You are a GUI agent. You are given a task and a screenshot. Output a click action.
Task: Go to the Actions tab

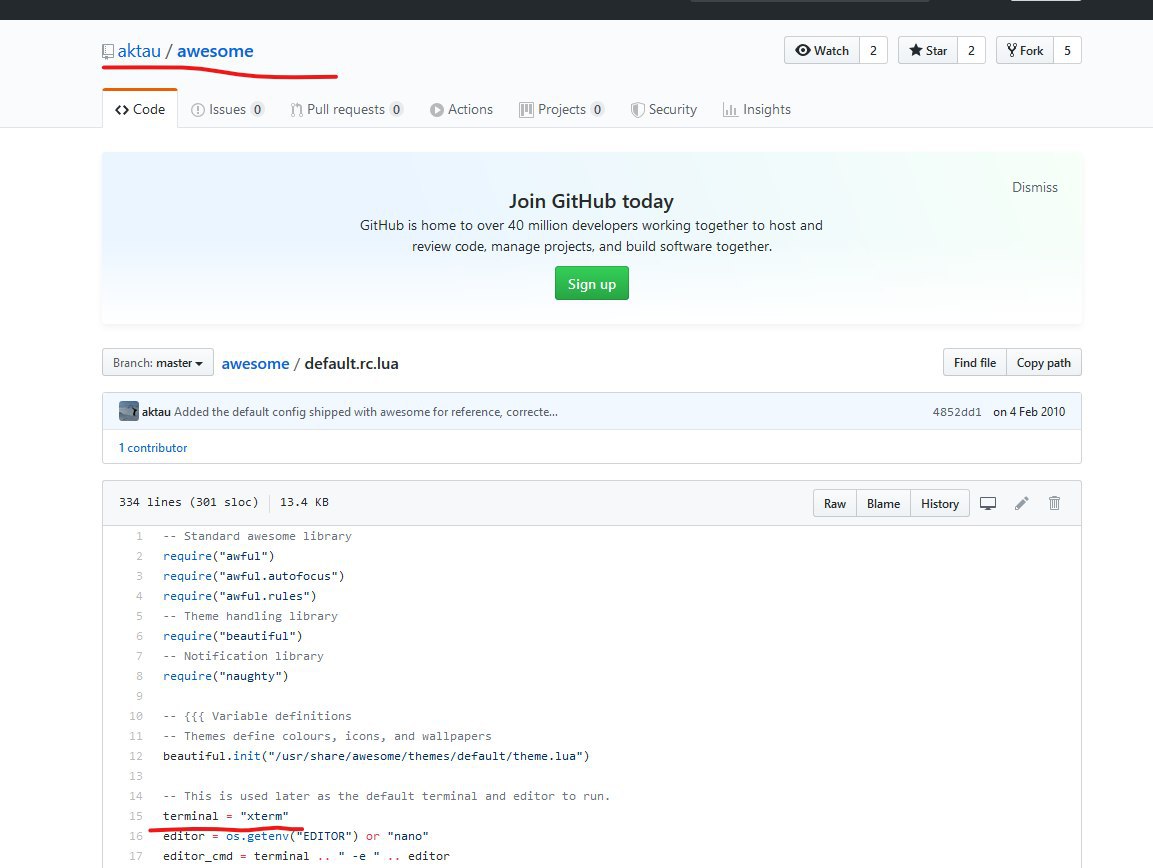tap(462, 110)
